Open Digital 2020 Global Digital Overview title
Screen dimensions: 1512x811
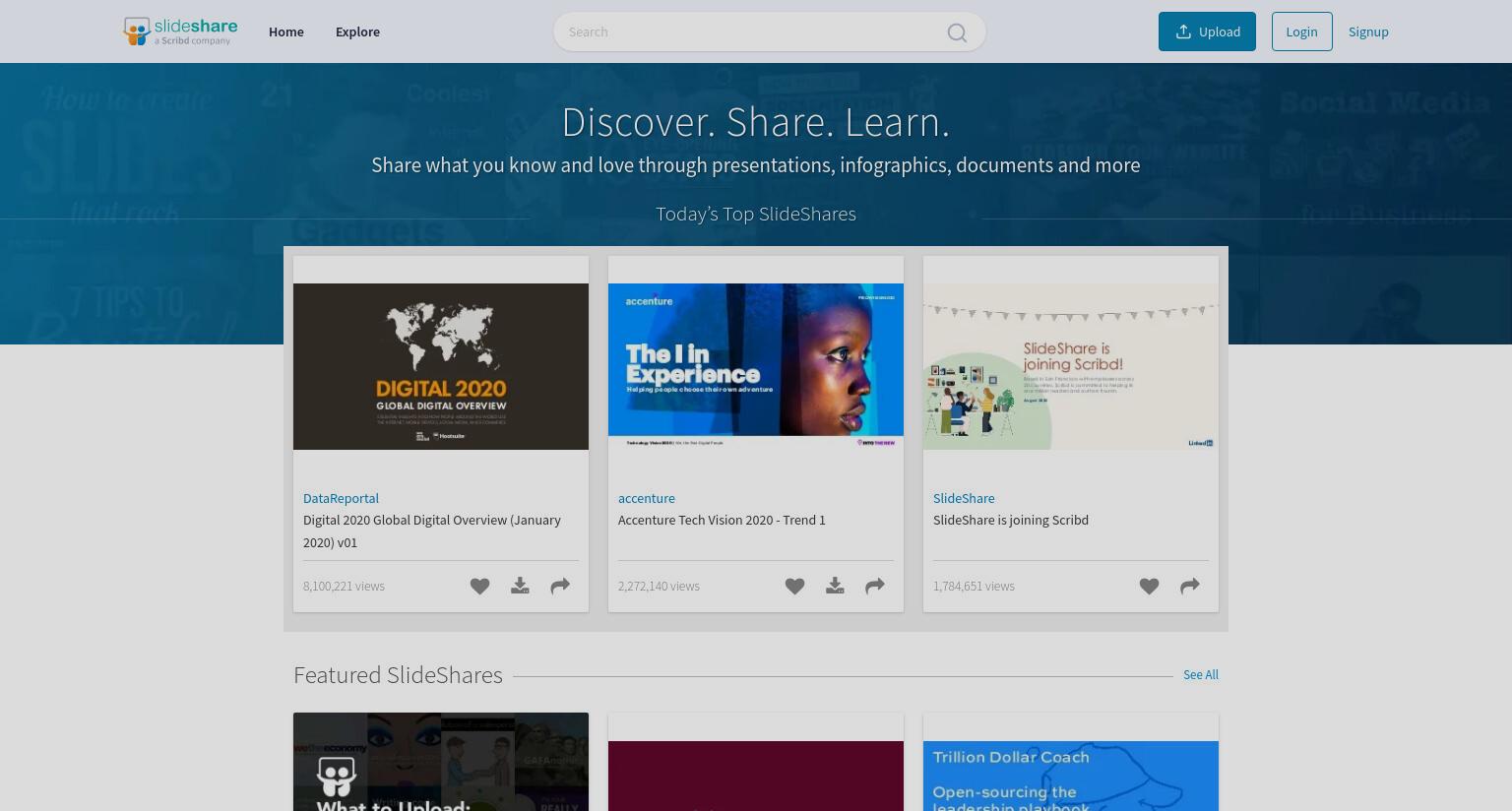click(x=432, y=530)
